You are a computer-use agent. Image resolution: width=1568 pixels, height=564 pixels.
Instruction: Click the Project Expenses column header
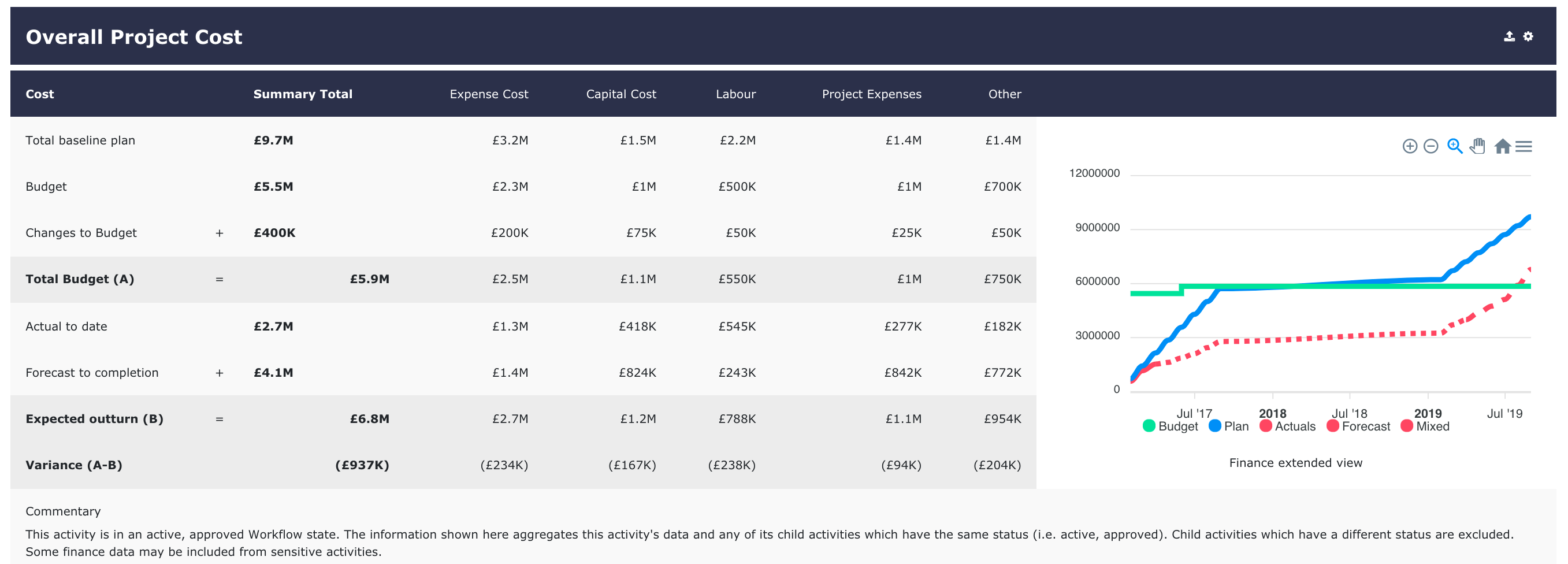[x=871, y=94]
